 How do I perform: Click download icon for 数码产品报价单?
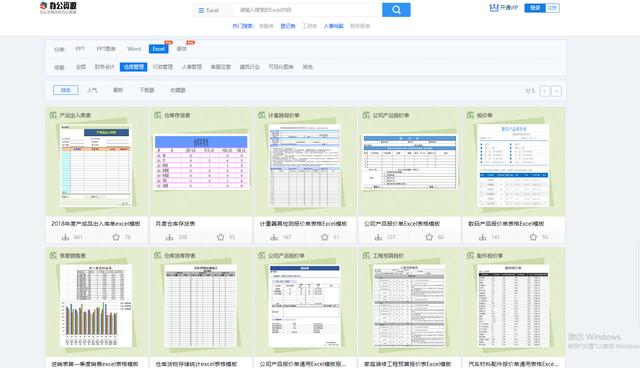[x=482, y=237]
